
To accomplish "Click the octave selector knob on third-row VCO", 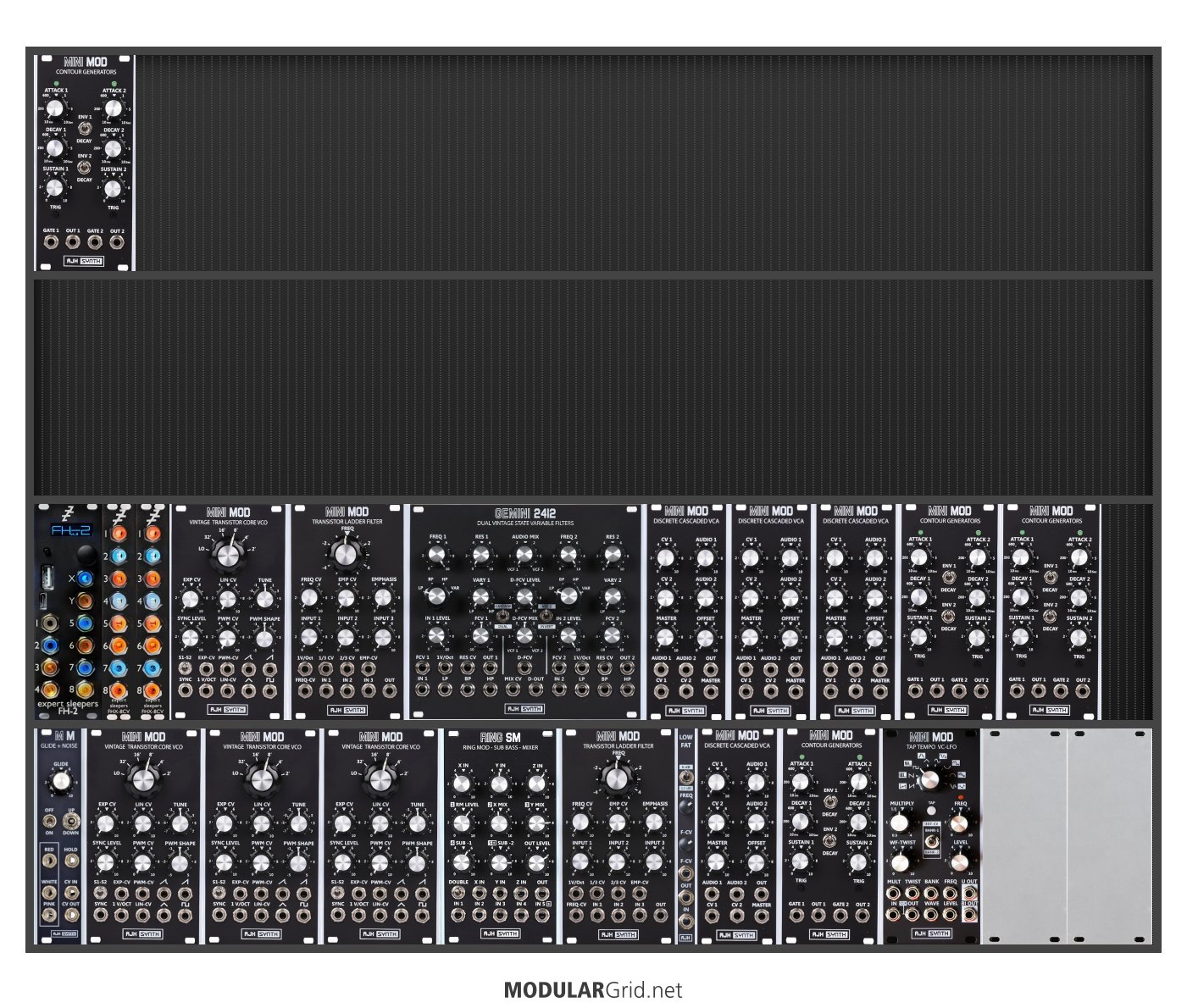I will click(x=227, y=555).
